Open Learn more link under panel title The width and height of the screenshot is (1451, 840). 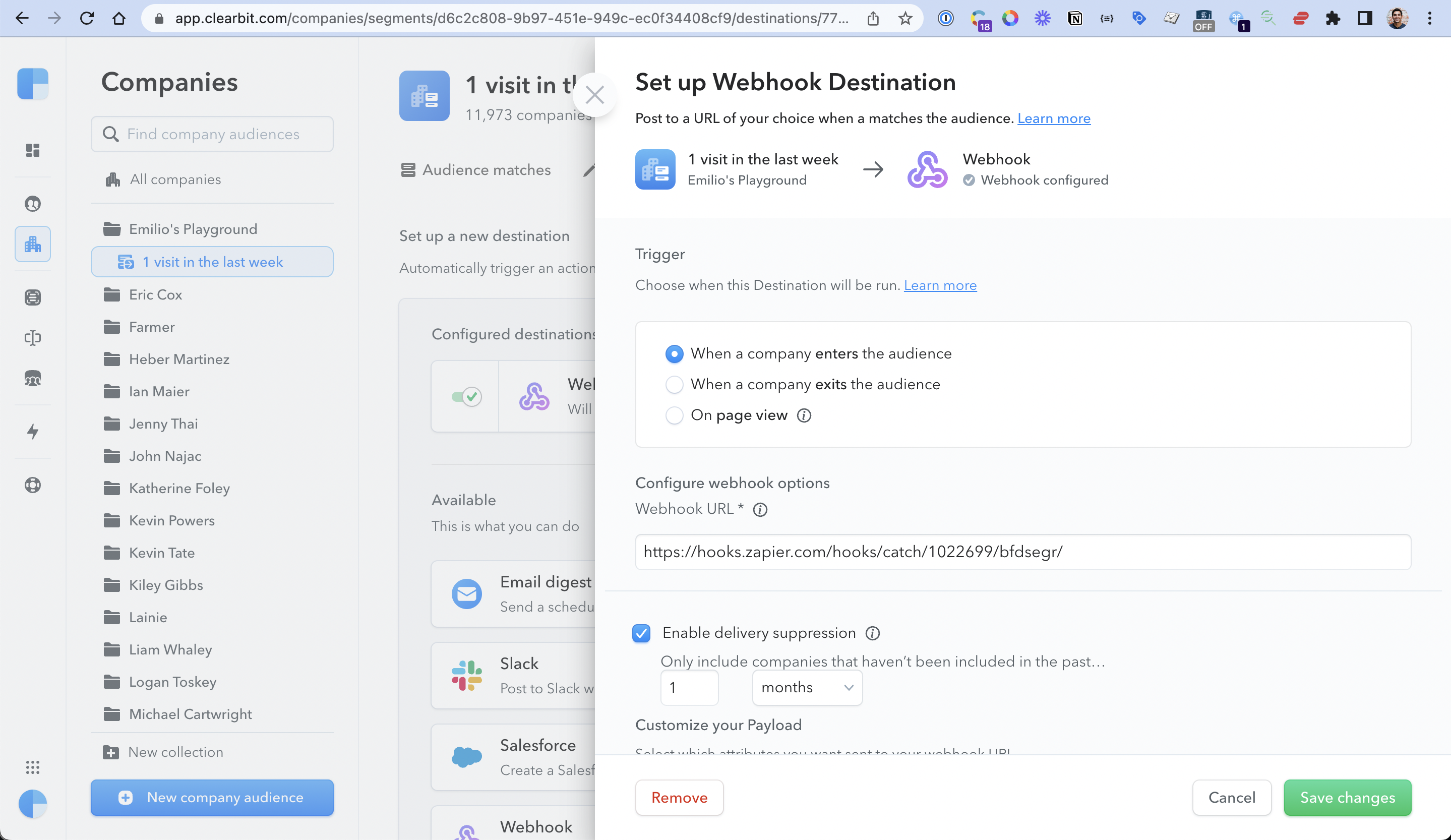(x=1054, y=118)
